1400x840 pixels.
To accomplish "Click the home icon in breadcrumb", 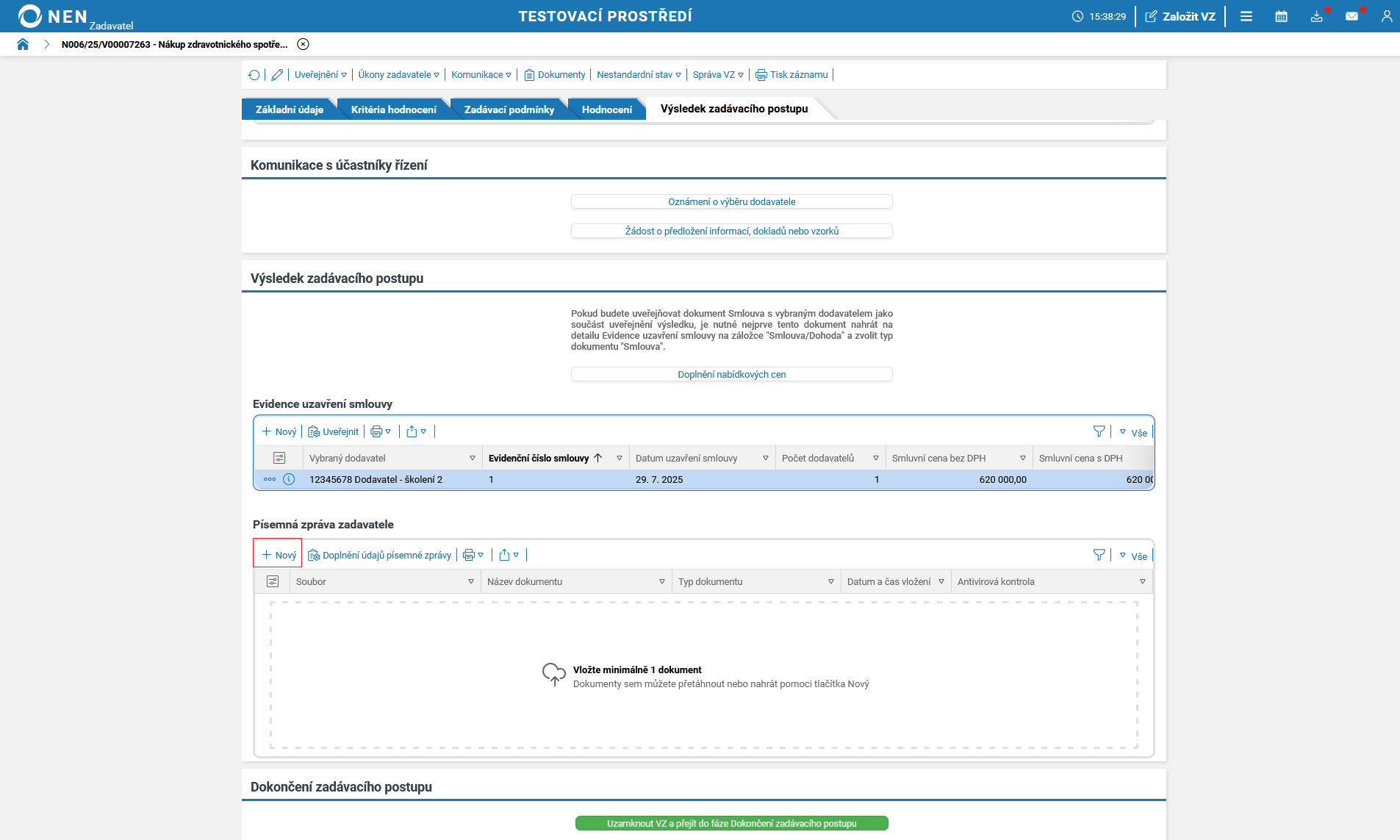I will tap(23, 44).
